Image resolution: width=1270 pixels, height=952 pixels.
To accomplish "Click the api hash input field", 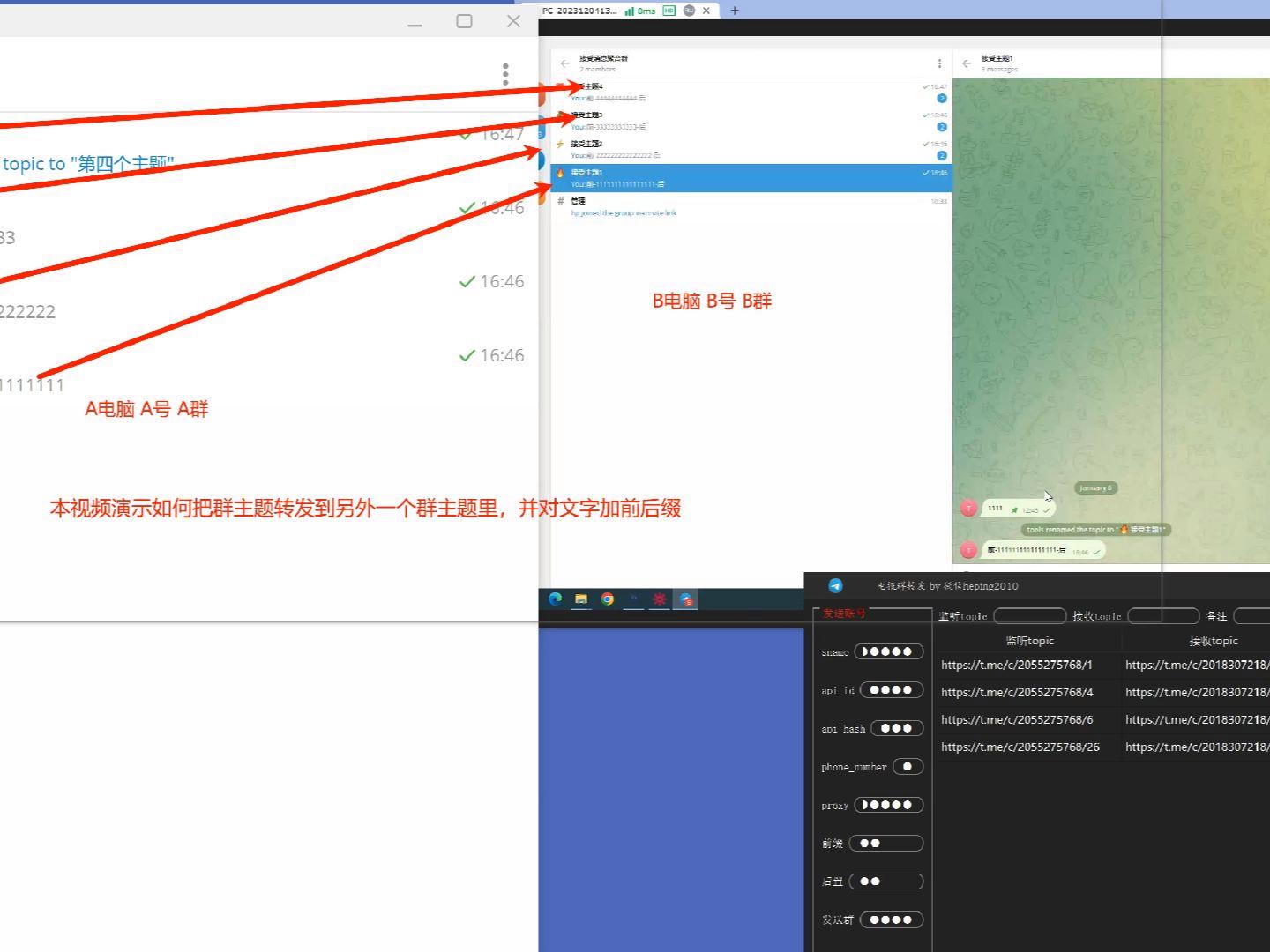I will [896, 728].
